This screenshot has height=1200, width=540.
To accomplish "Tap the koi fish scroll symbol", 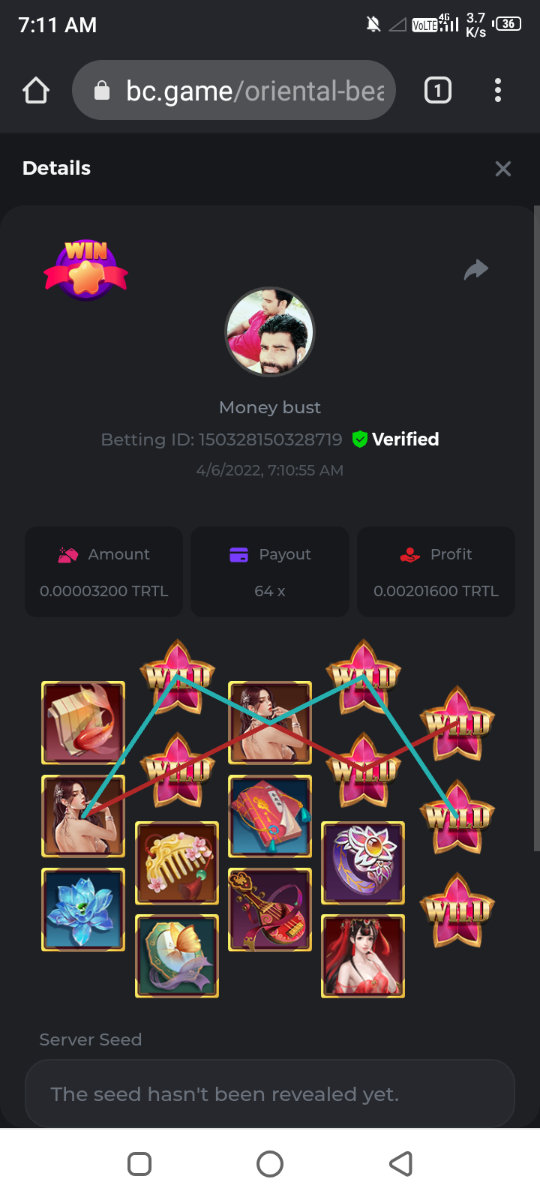I will click(83, 723).
